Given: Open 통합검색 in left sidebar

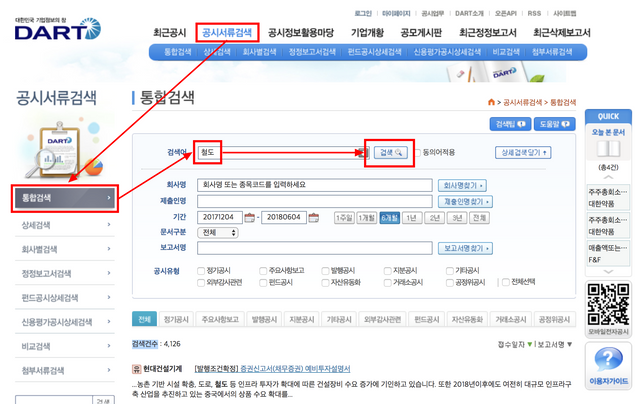Looking at the screenshot, I should click(64, 198).
